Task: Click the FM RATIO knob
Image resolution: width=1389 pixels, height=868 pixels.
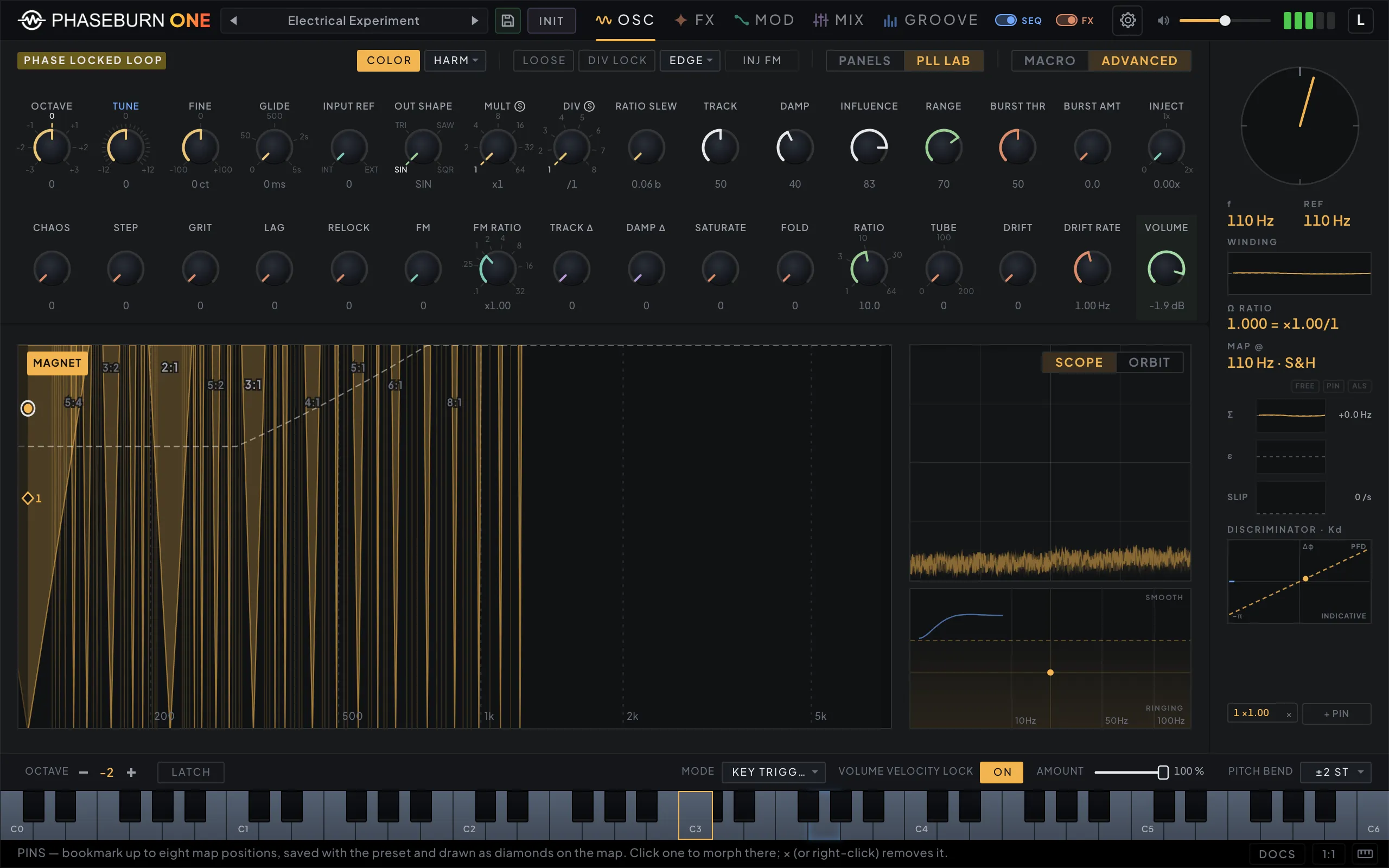Action: 497,269
